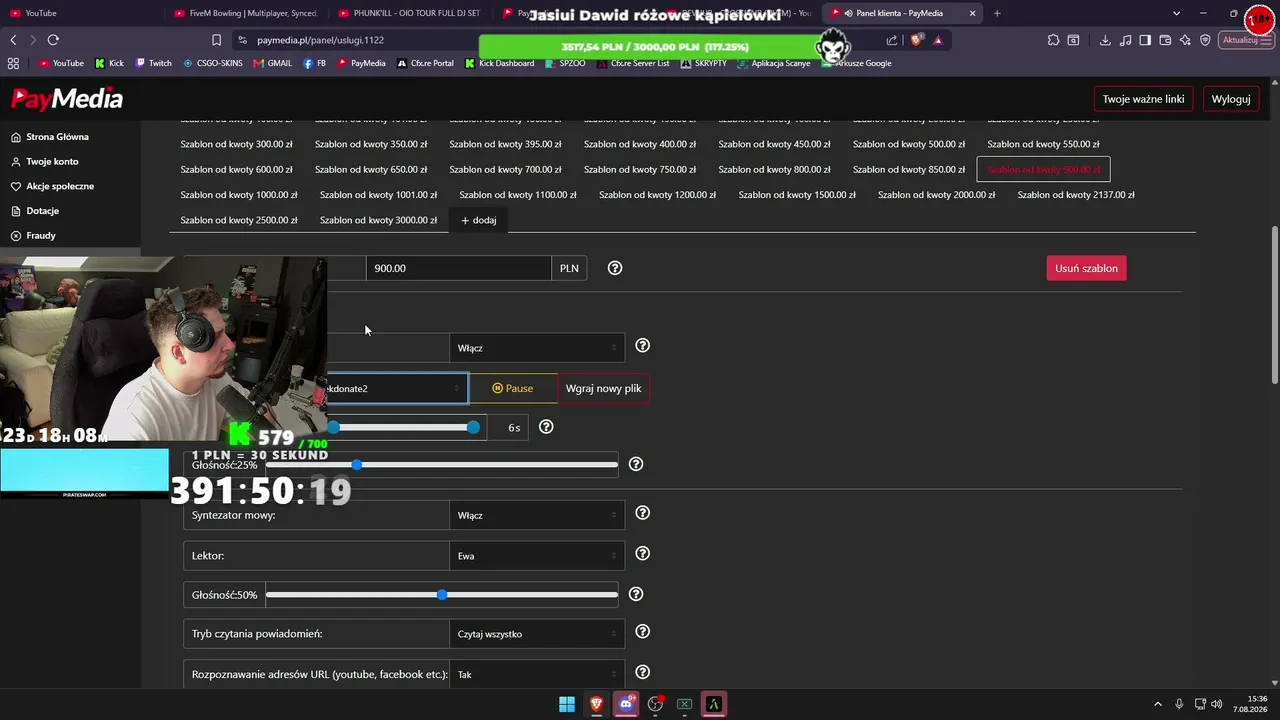Image resolution: width=1280 pixels, height=720 pixels.
Task: Click Brave shields lion icon
Action: pyautogui.click(x=917, y=40)
